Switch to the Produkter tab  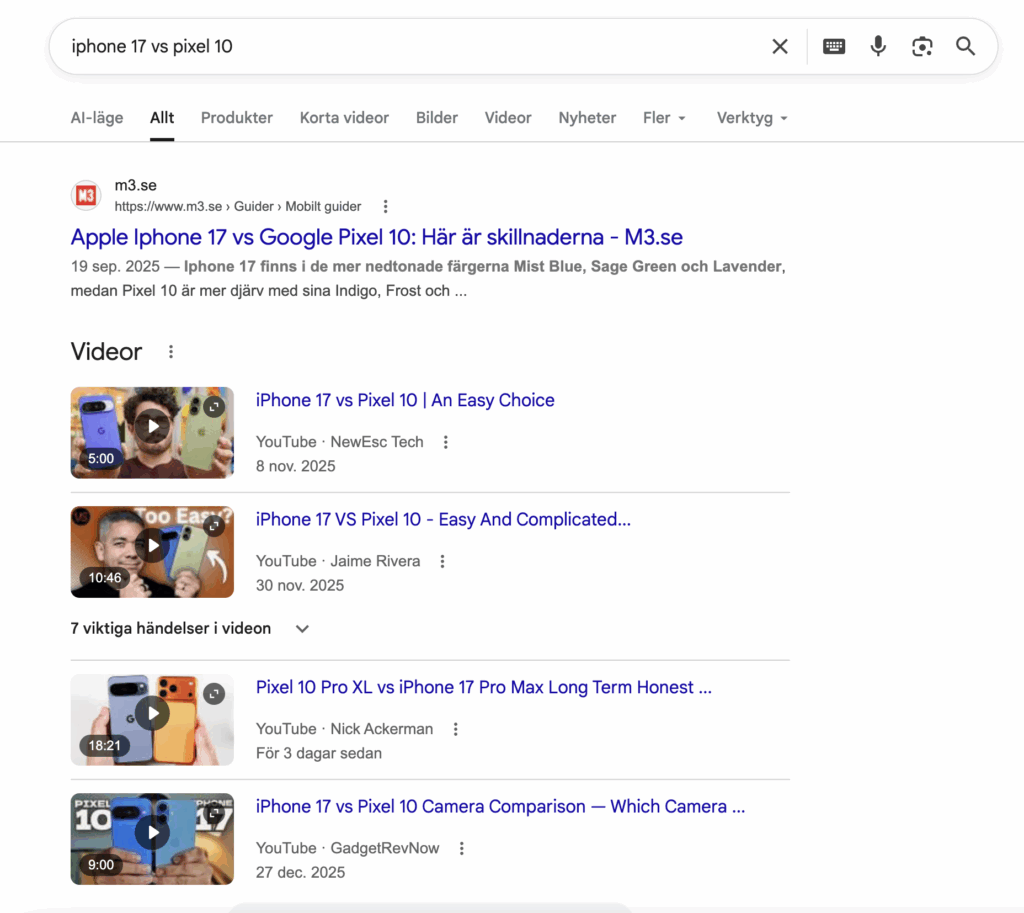coord(236,118)
